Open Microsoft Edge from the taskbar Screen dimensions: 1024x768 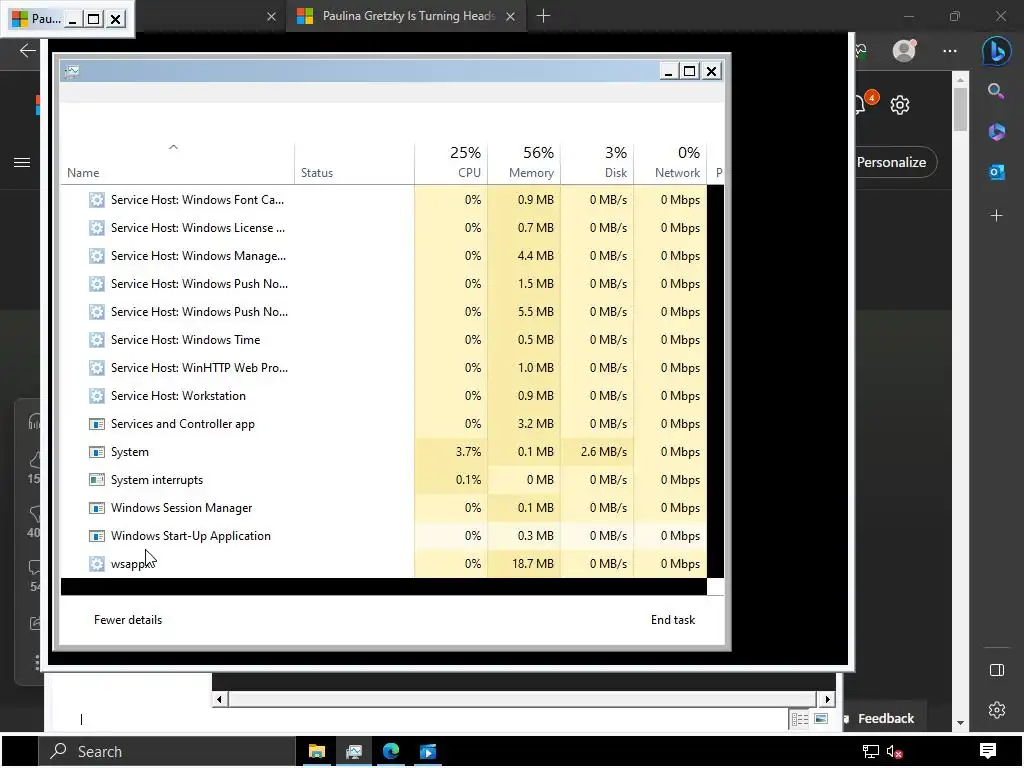click(x=391, y=752)
